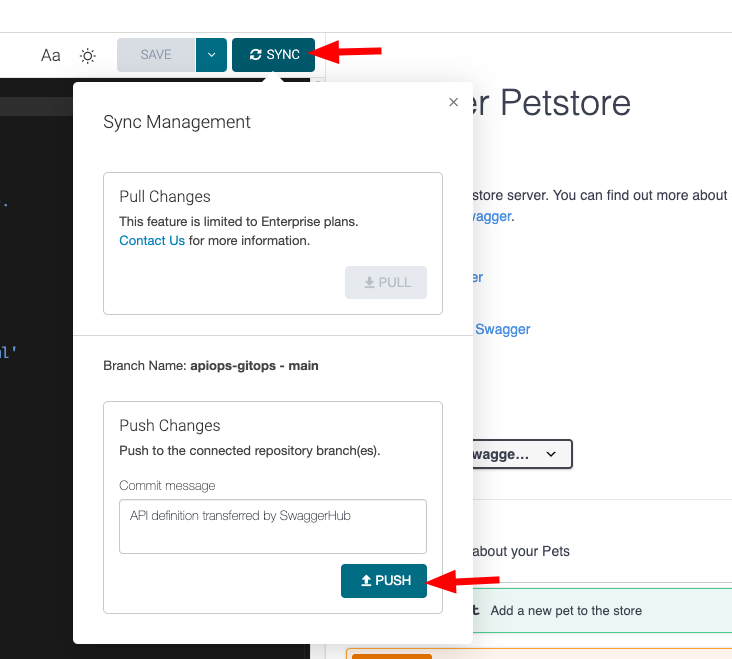Click 'Branch Name: apiops-gitops - main' text

click(211, 365)
